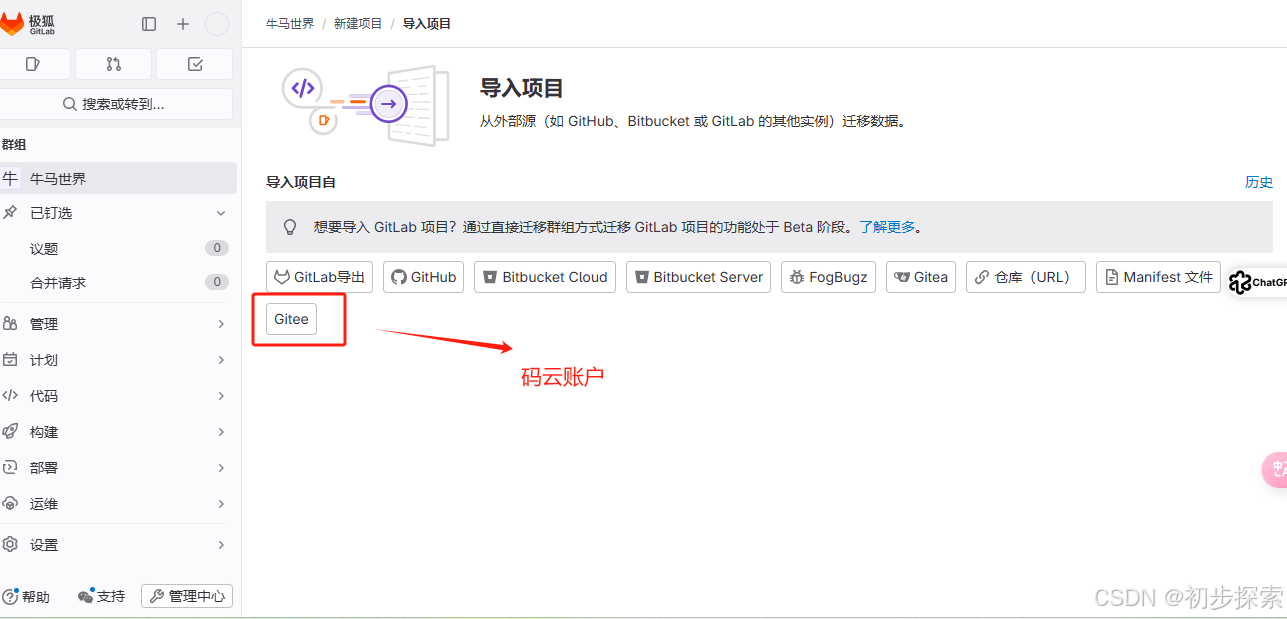Open the 历史 import history link
Screen dimensions: 1287x619
1259,182
